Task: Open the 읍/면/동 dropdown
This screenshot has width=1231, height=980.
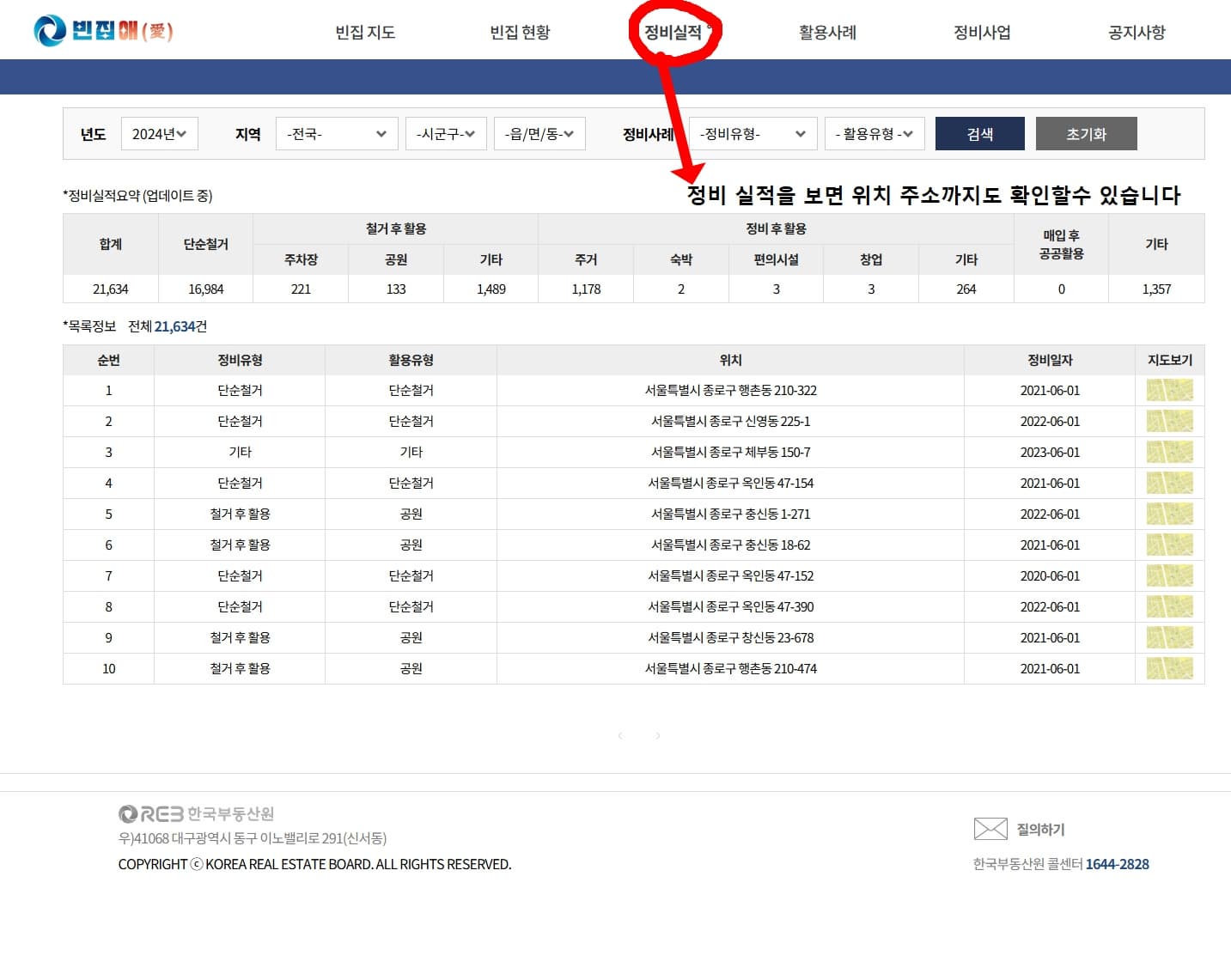Action: coord(539,133)
